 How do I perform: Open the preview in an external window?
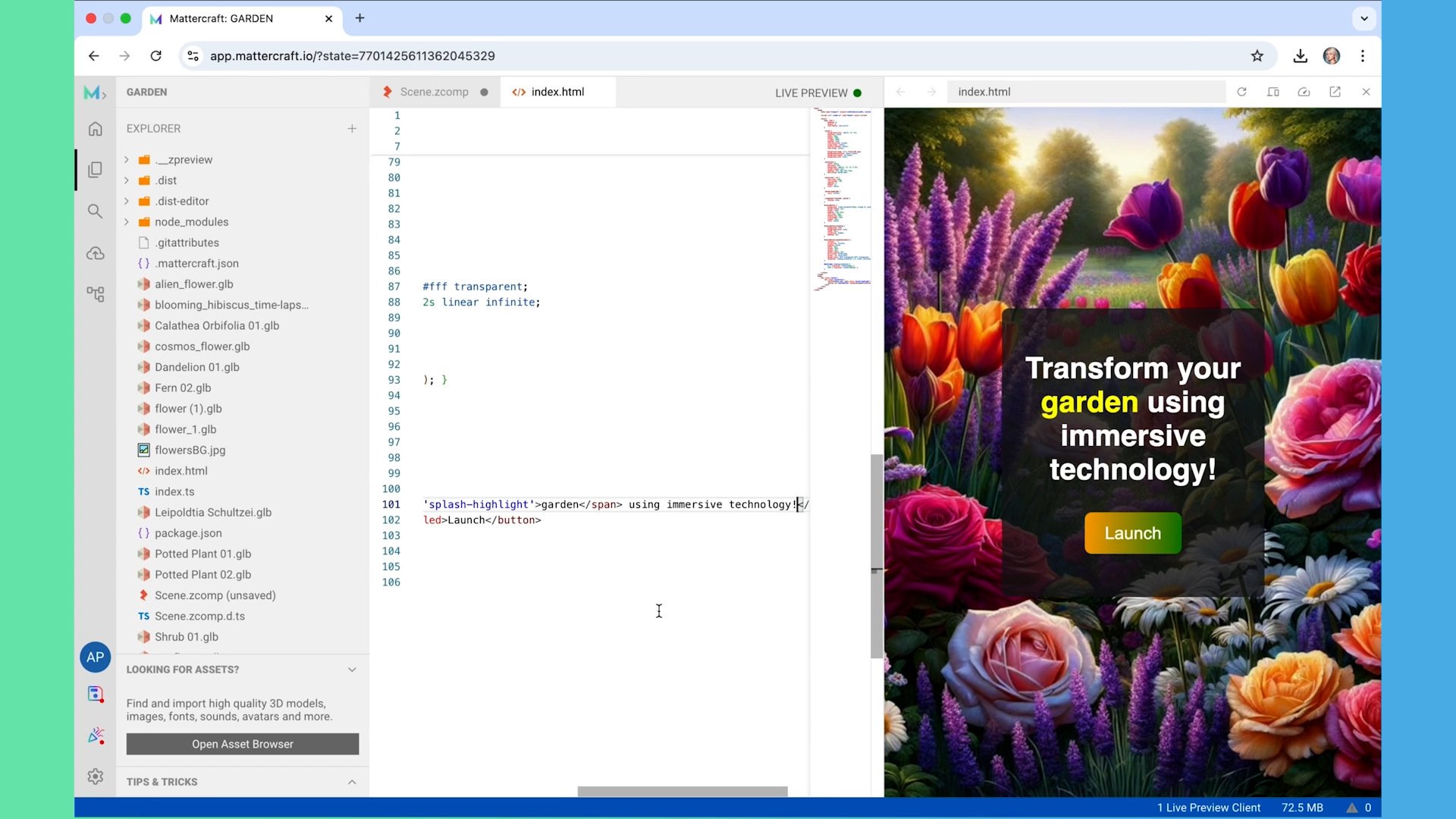point(1335,92)
